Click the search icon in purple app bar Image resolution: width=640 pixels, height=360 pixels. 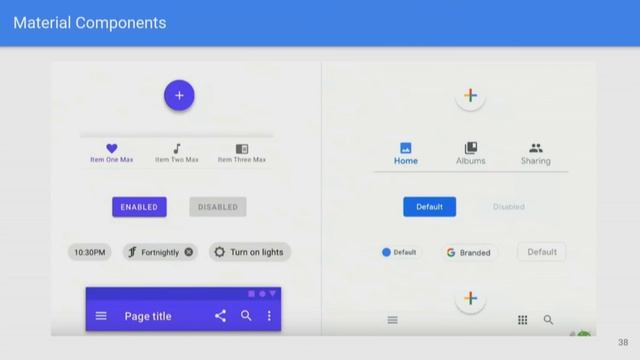(x=246, y=316)
